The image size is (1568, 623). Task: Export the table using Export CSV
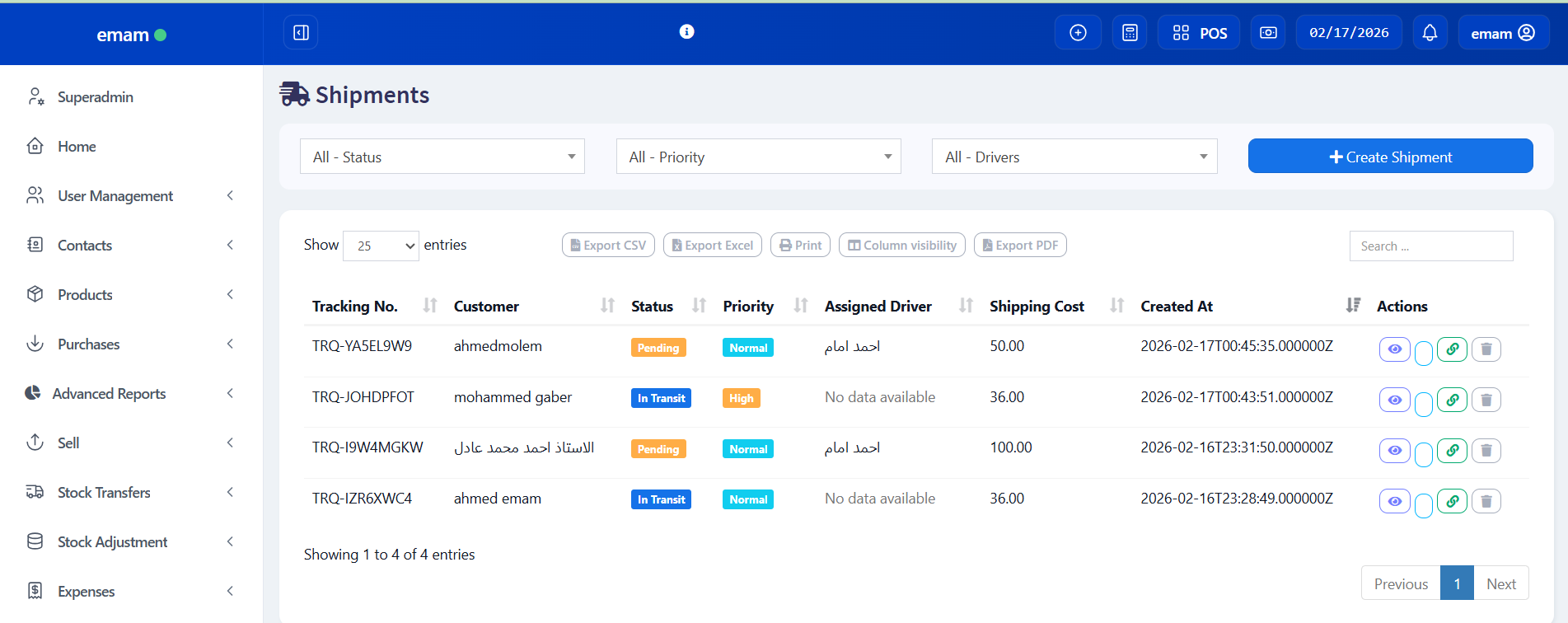[x=608, y=246]
